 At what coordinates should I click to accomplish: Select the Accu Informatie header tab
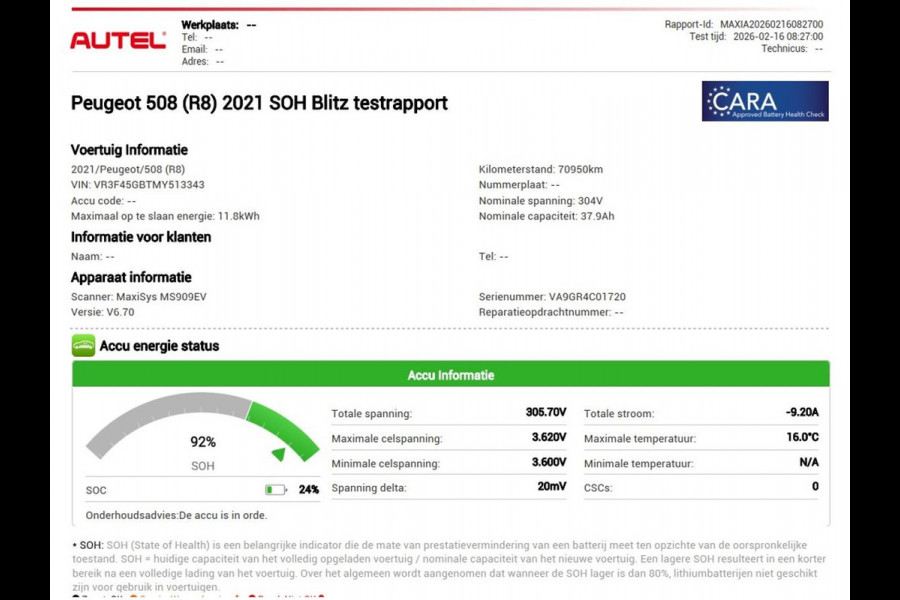(449, 374)
